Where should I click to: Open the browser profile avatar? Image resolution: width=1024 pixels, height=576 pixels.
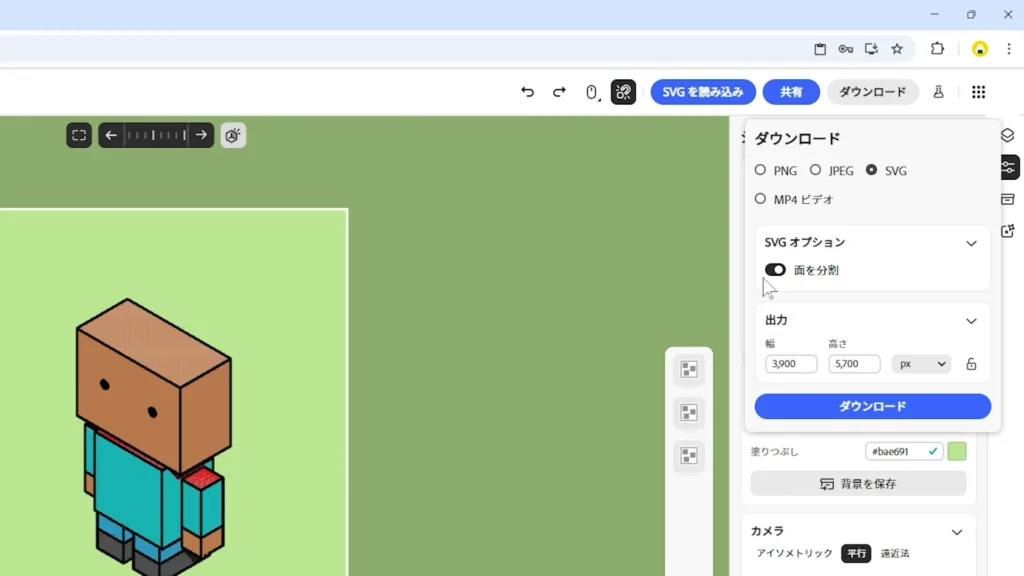(980, 49)
